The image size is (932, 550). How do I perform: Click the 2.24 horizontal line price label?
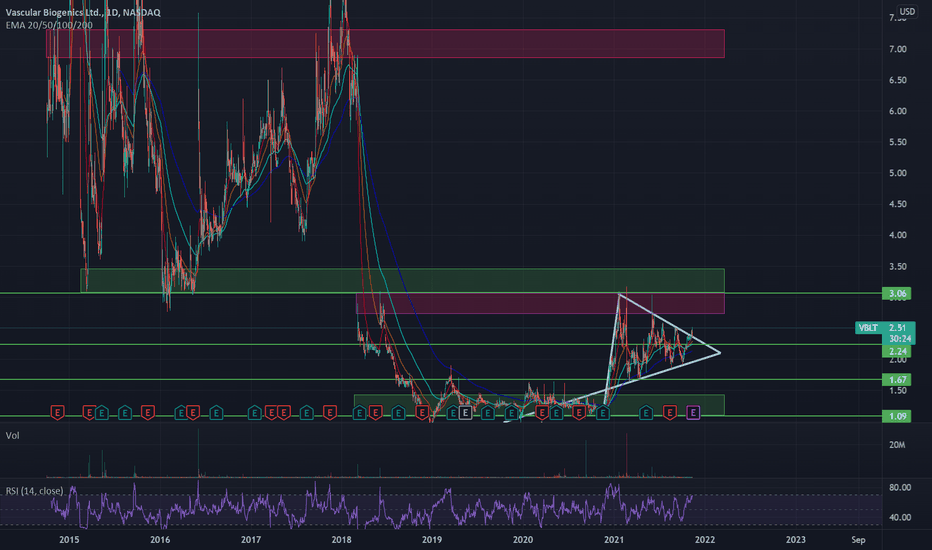pos(897,351)
